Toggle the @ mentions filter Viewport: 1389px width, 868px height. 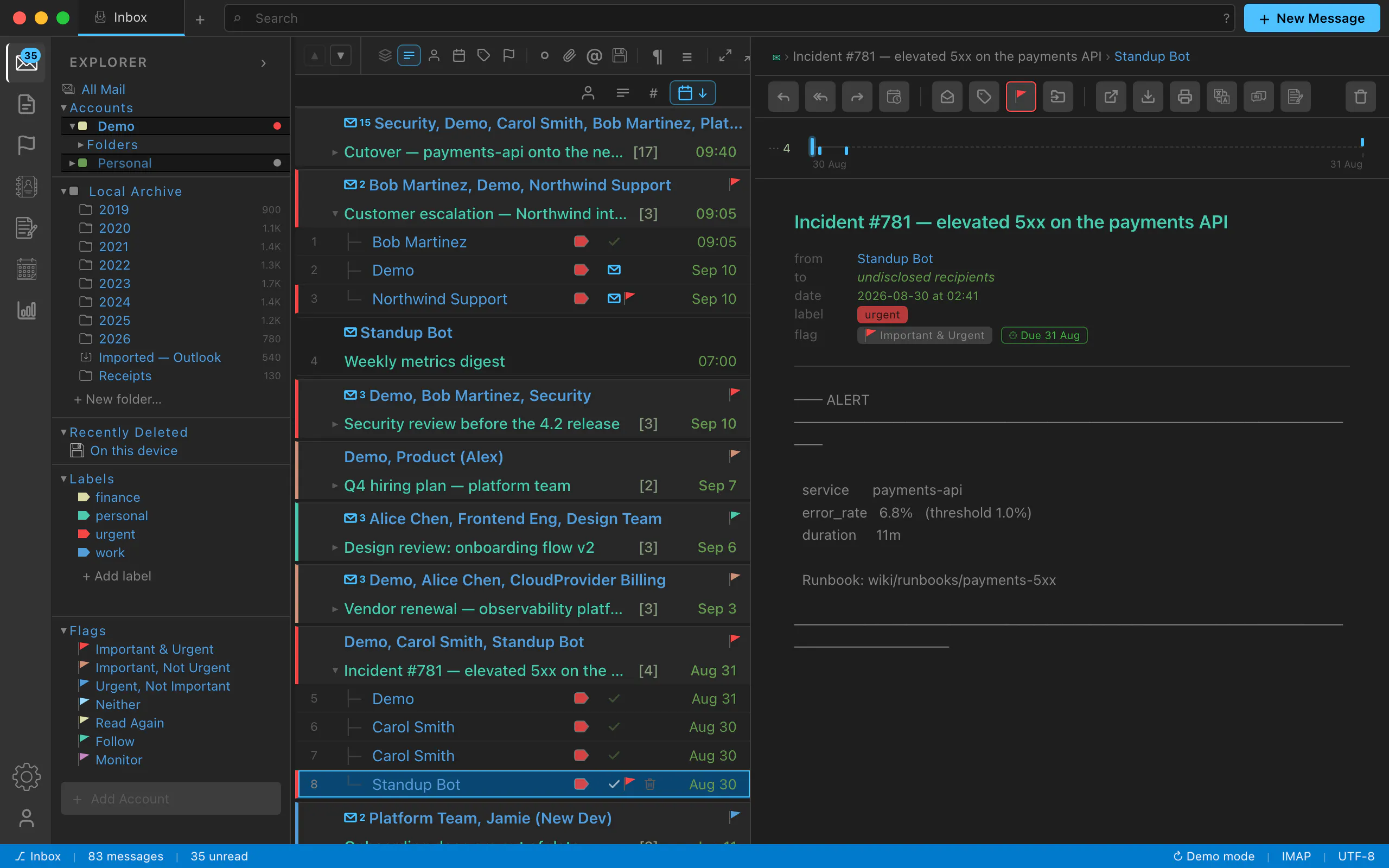click(594, 56)
